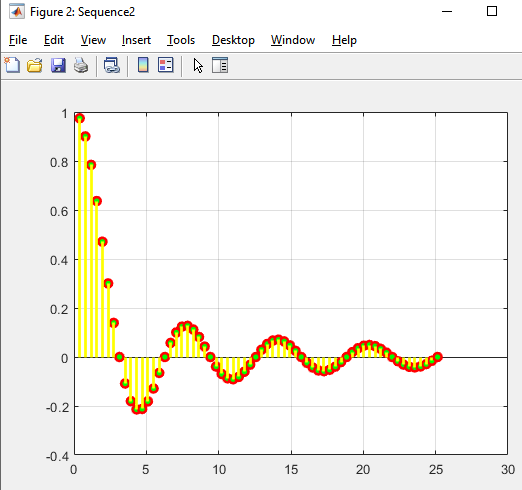The image size is (522, 490).
Task: Open the Help menu
Action: [344, 40]
